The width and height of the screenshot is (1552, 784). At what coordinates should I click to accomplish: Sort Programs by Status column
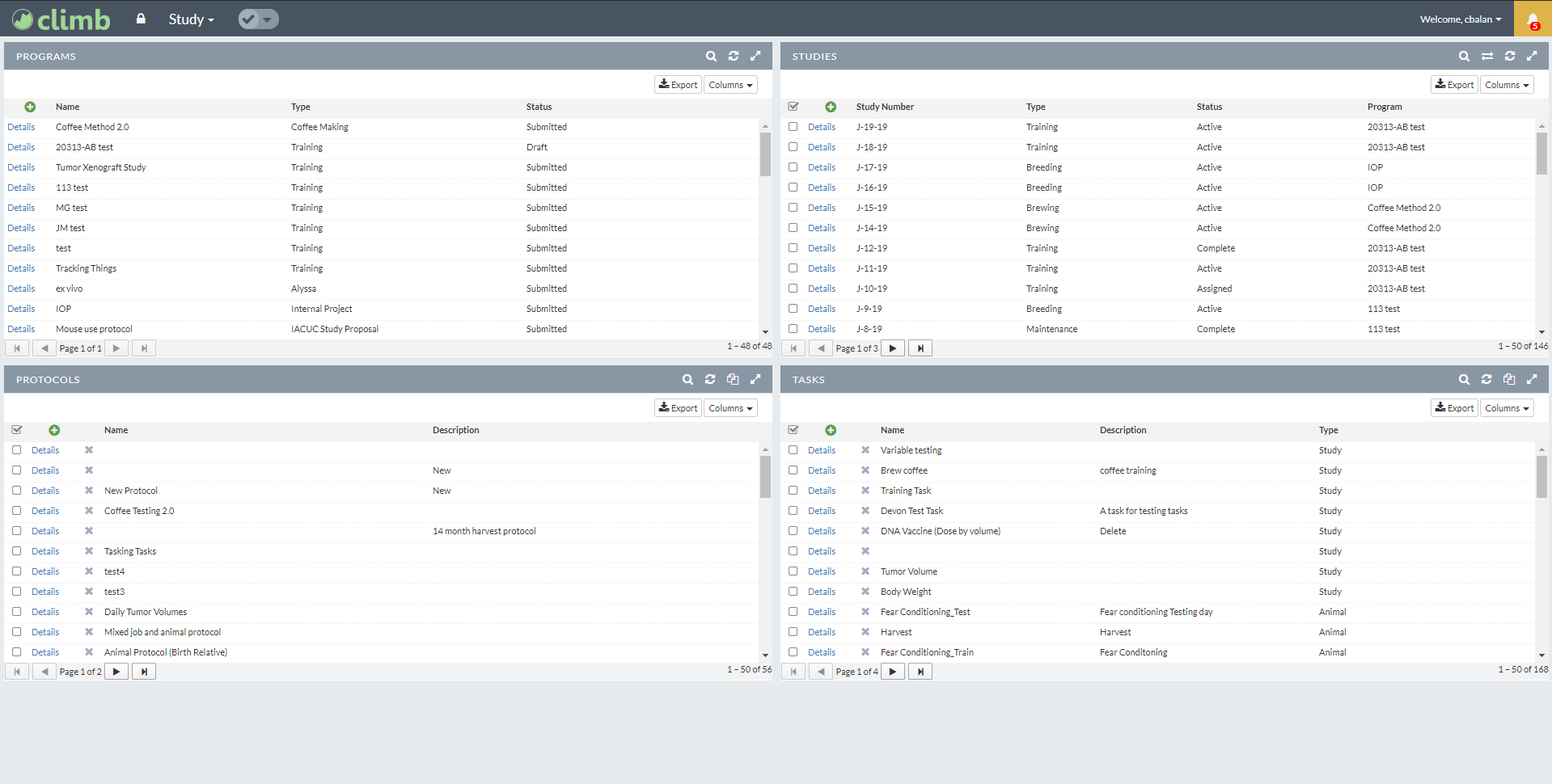click(539, 107)
